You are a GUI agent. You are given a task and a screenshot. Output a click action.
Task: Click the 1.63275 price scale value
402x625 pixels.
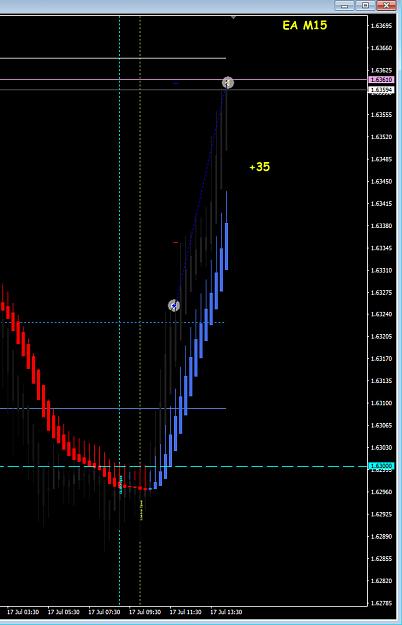(381, 293)
